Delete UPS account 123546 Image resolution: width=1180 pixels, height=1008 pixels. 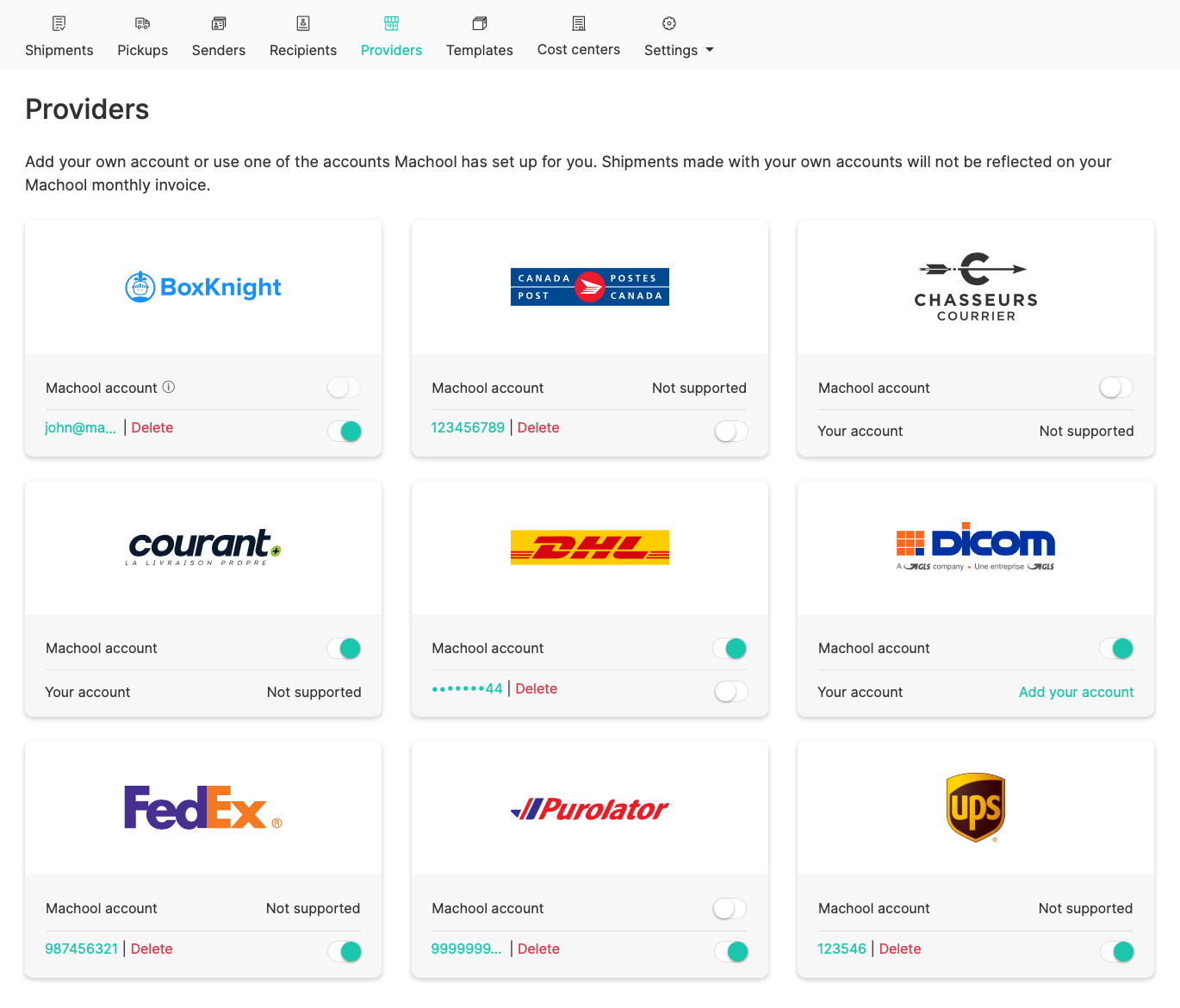900,949
